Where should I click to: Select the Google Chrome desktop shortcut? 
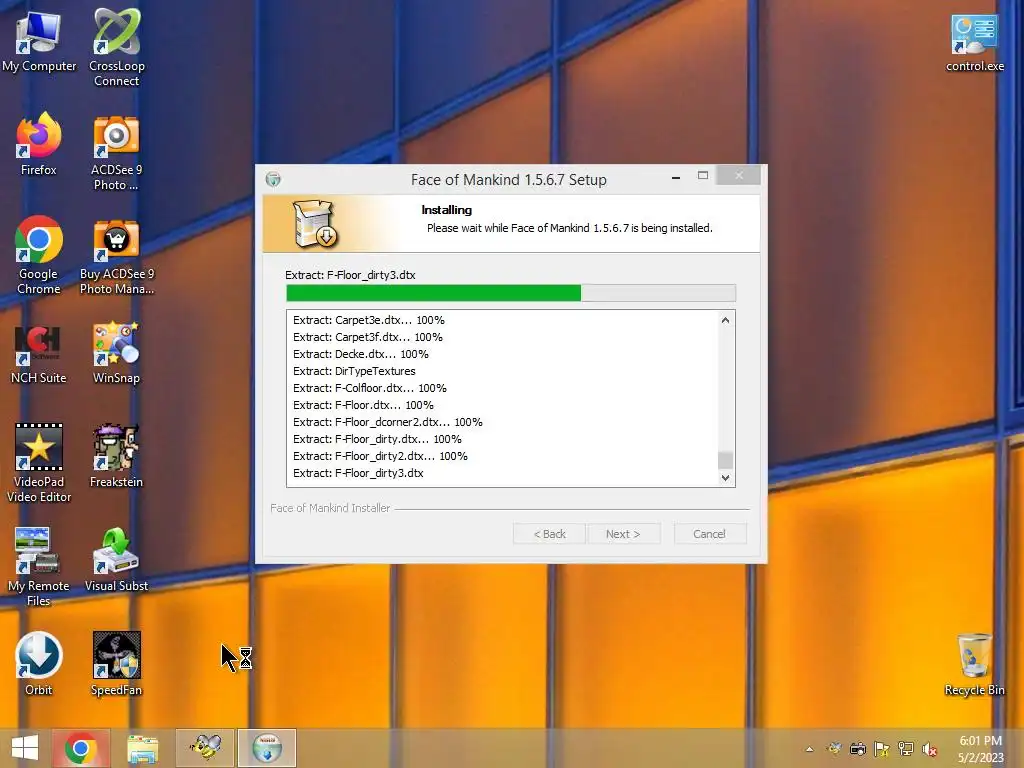(39, 256)
